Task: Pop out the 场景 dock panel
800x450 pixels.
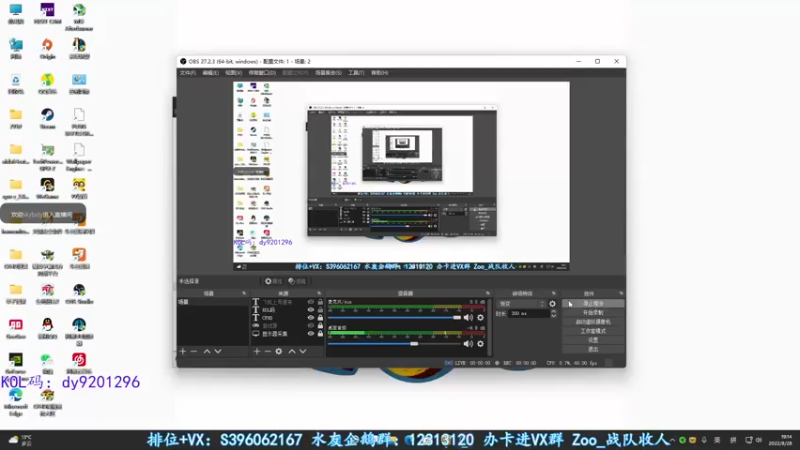Action: pos(244,293)
